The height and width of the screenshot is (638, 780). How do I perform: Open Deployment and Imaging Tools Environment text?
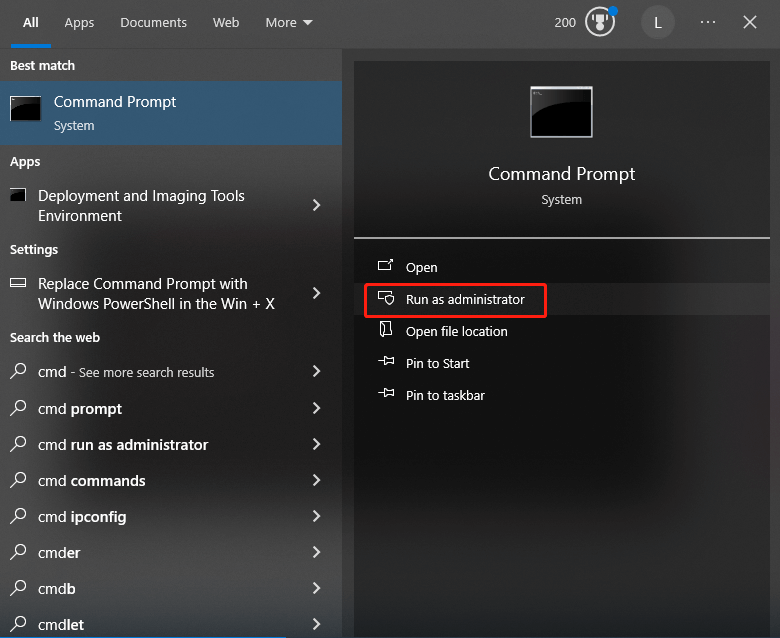coord(141,205)
